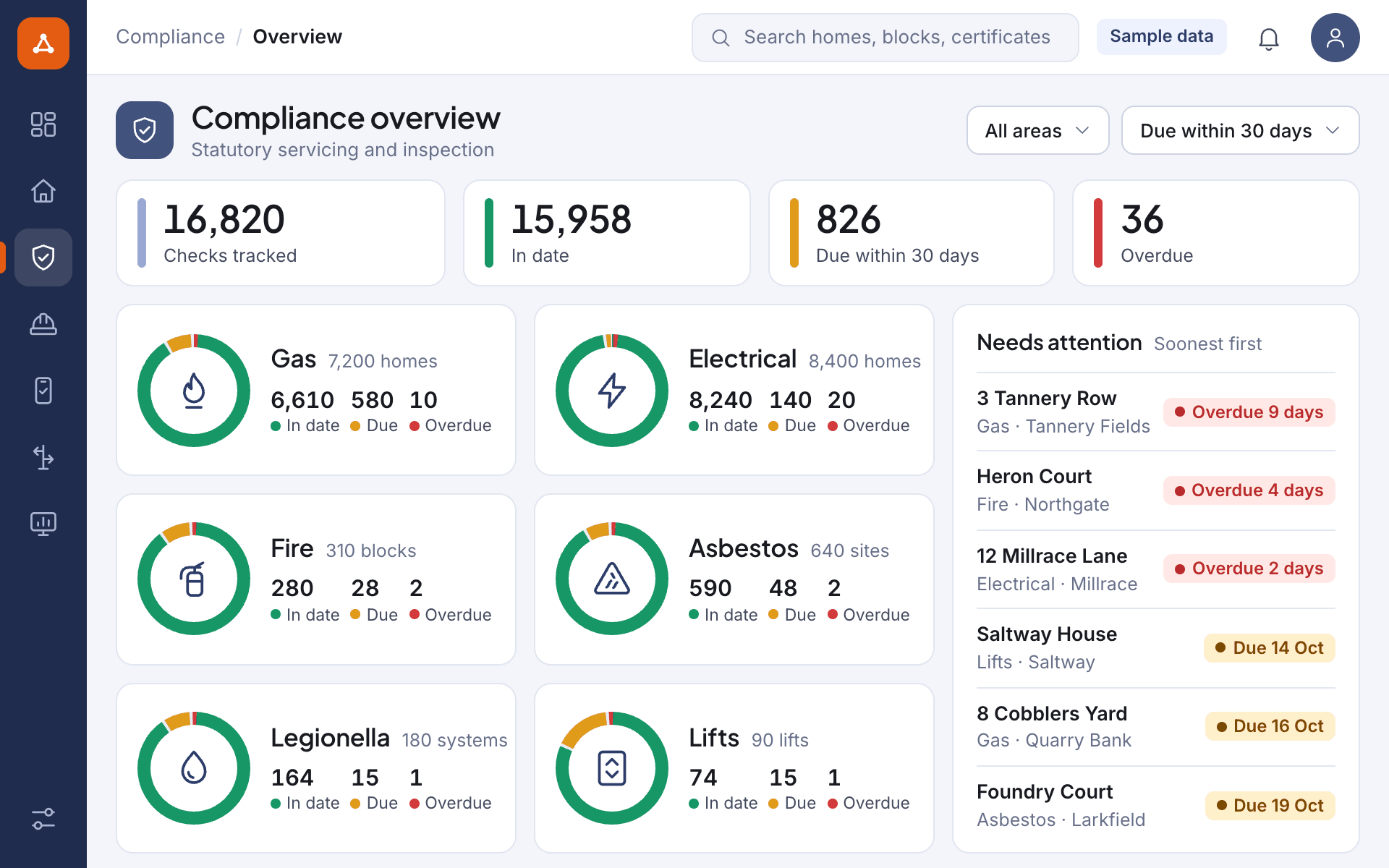Image resolution: width=1389 pixels, height=868 pixels.
Task: Click the Overdue 4 days badge
Action: [1249, 490]
